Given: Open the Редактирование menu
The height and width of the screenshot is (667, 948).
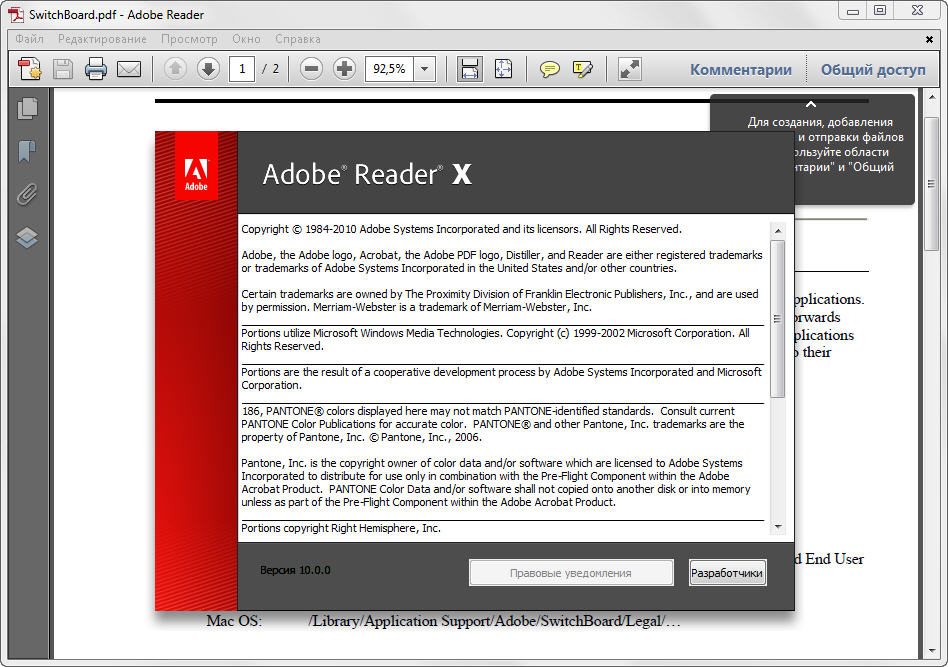Looking at the screenshot, I should (102, 39).
